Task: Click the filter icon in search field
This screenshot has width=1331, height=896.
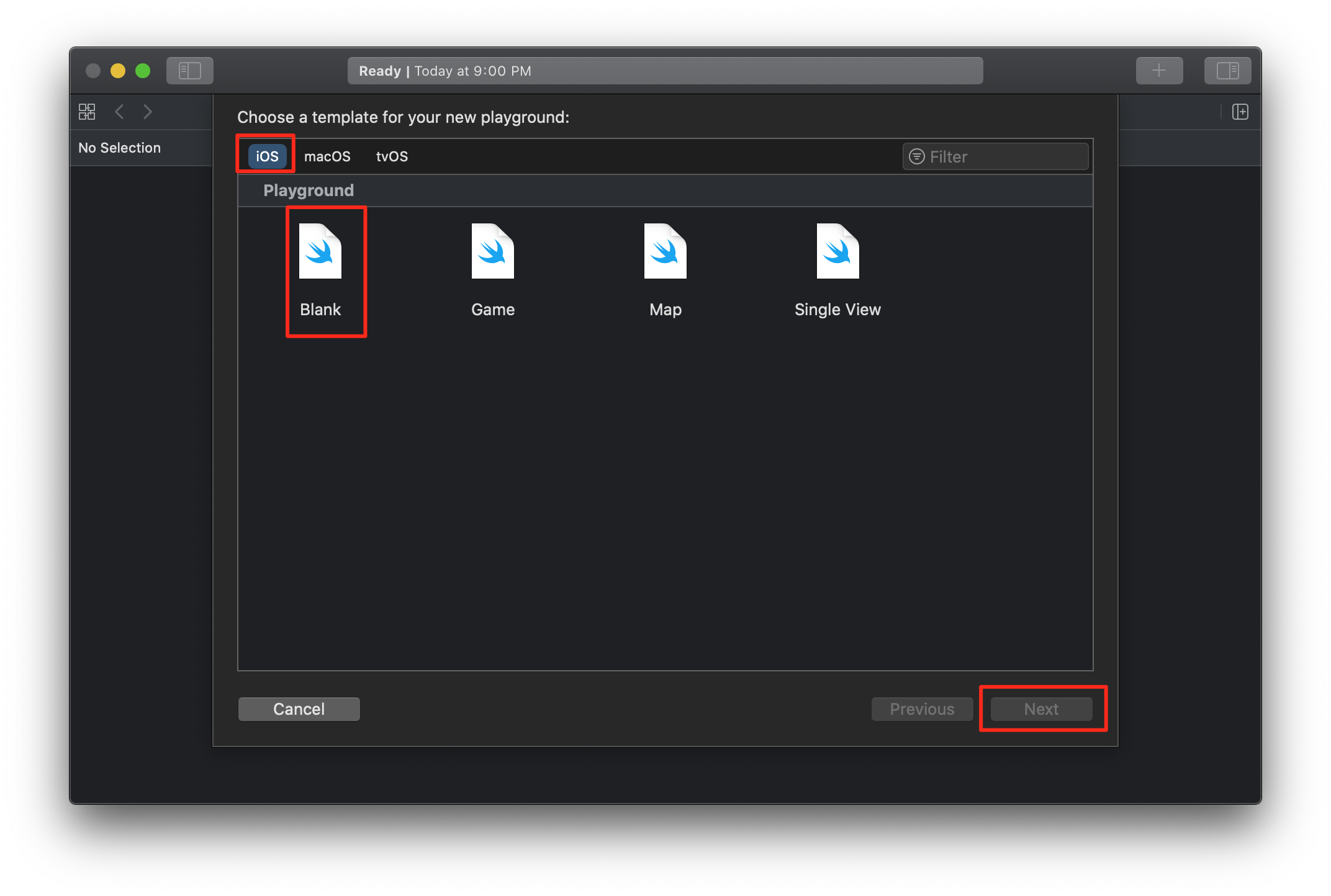Action: 916,157
